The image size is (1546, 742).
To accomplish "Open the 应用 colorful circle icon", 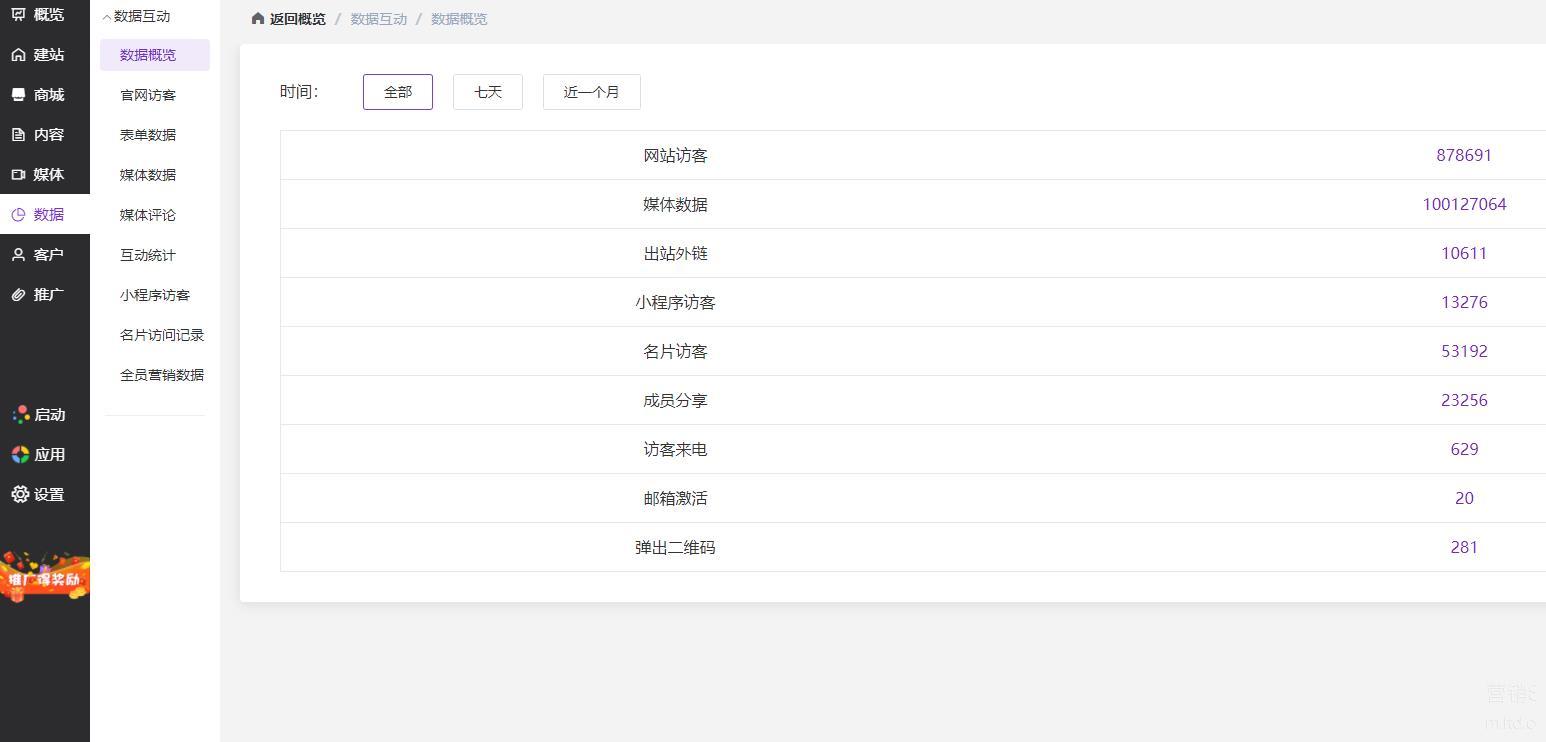I will (x=20, y=454).
